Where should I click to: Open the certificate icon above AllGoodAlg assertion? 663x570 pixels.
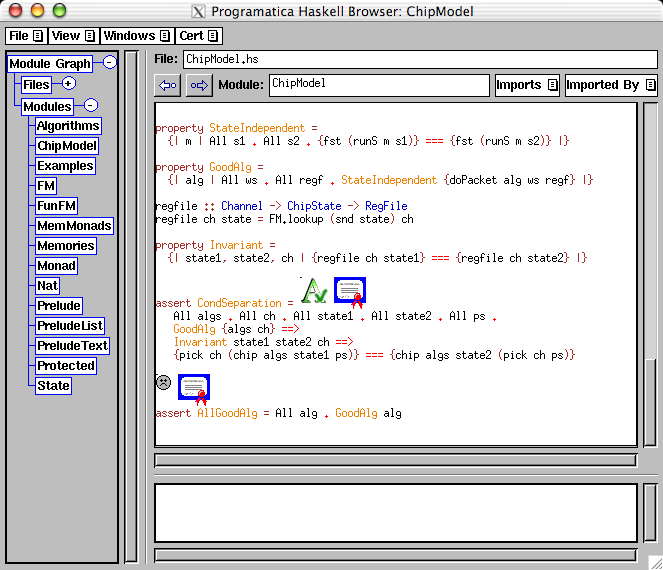194,388
